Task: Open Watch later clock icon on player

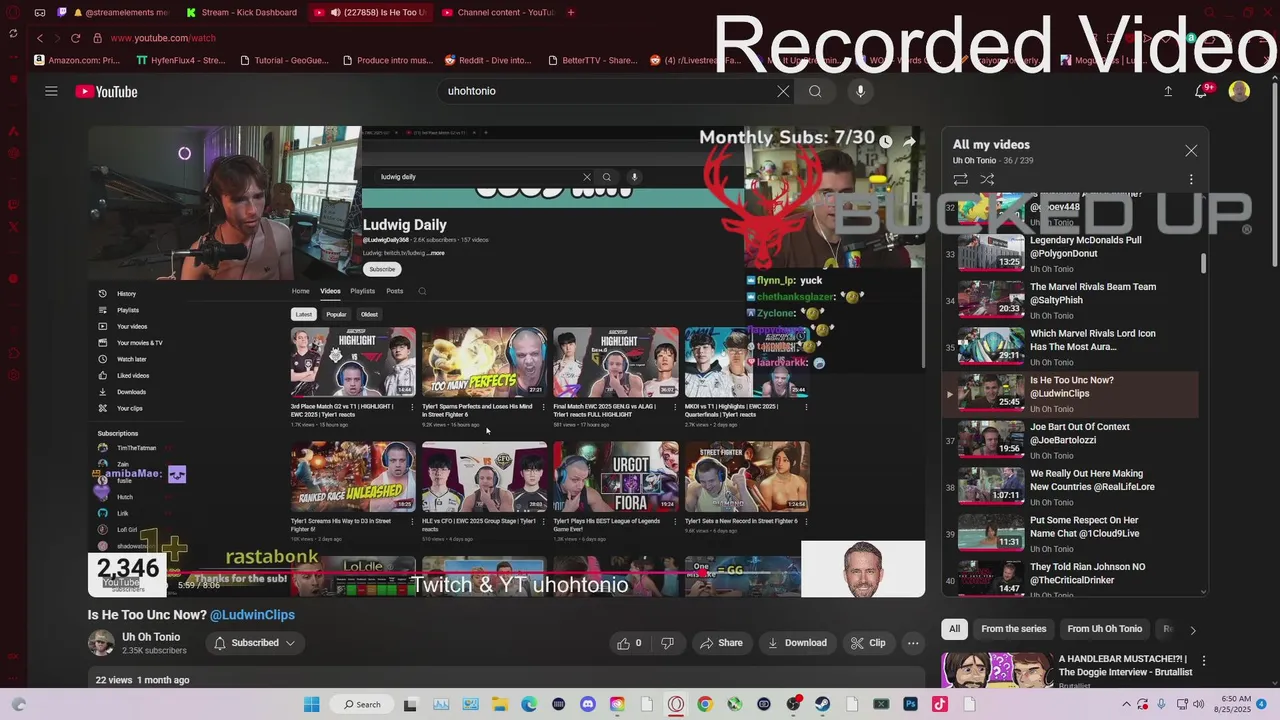Action: coord(886,142)
